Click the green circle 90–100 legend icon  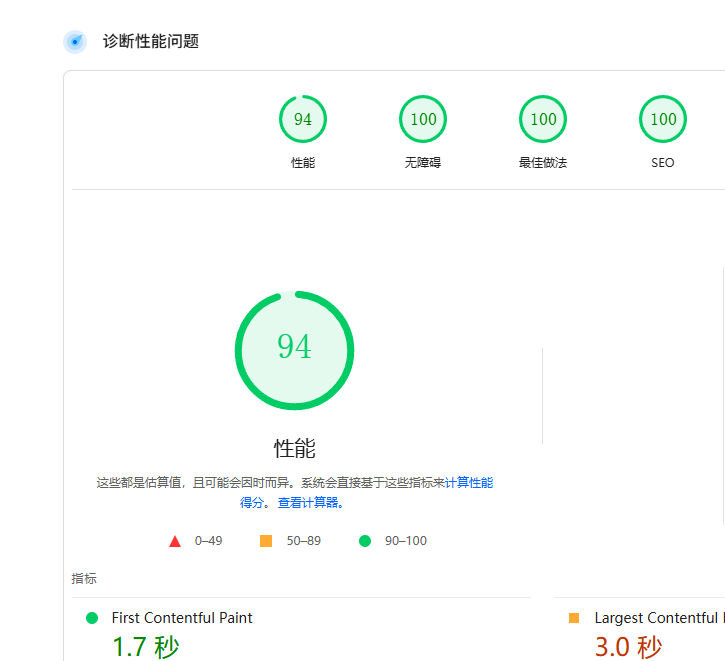[365, 541]
